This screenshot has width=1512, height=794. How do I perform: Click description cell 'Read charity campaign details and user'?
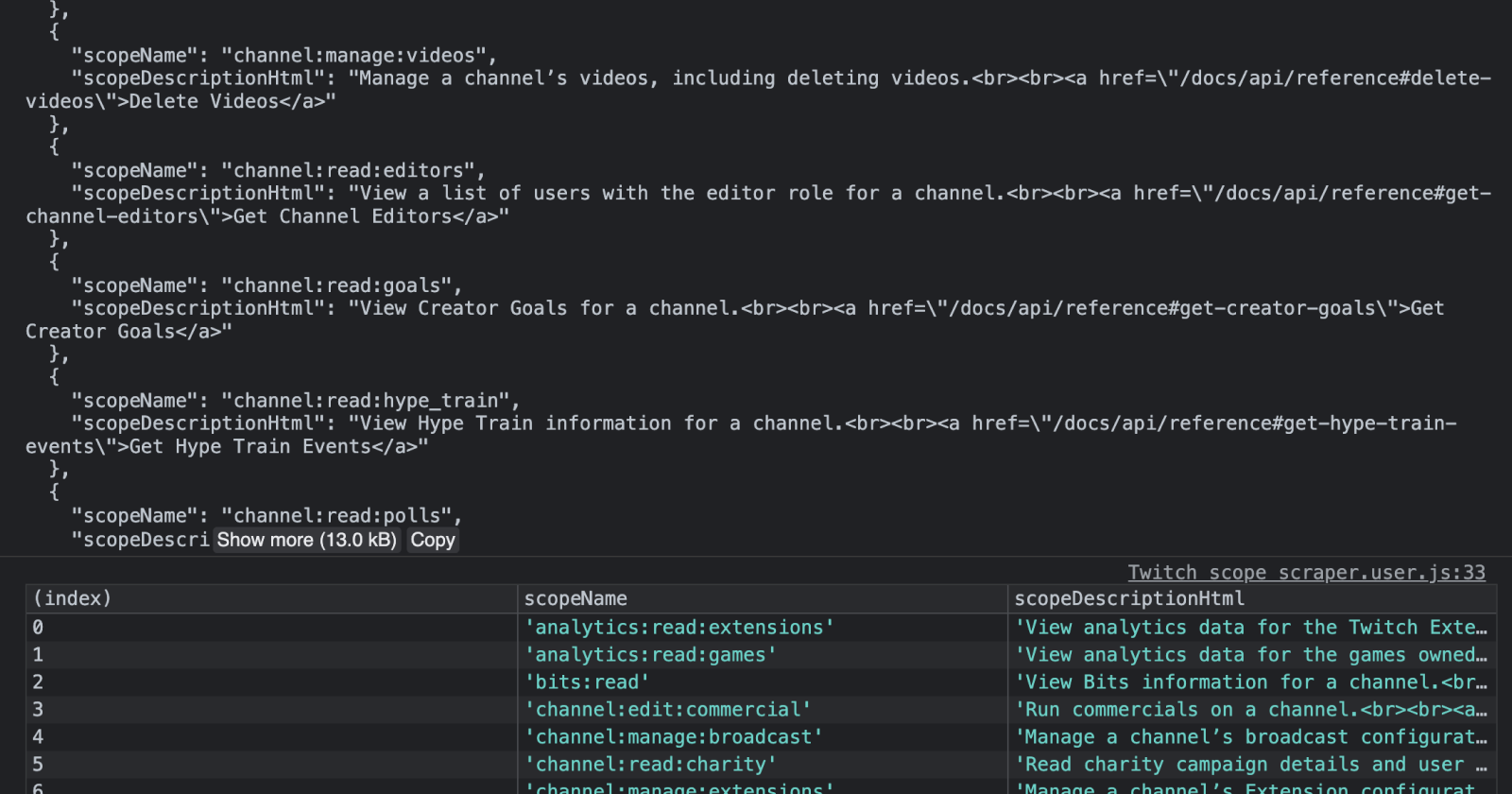point(1252,764)
